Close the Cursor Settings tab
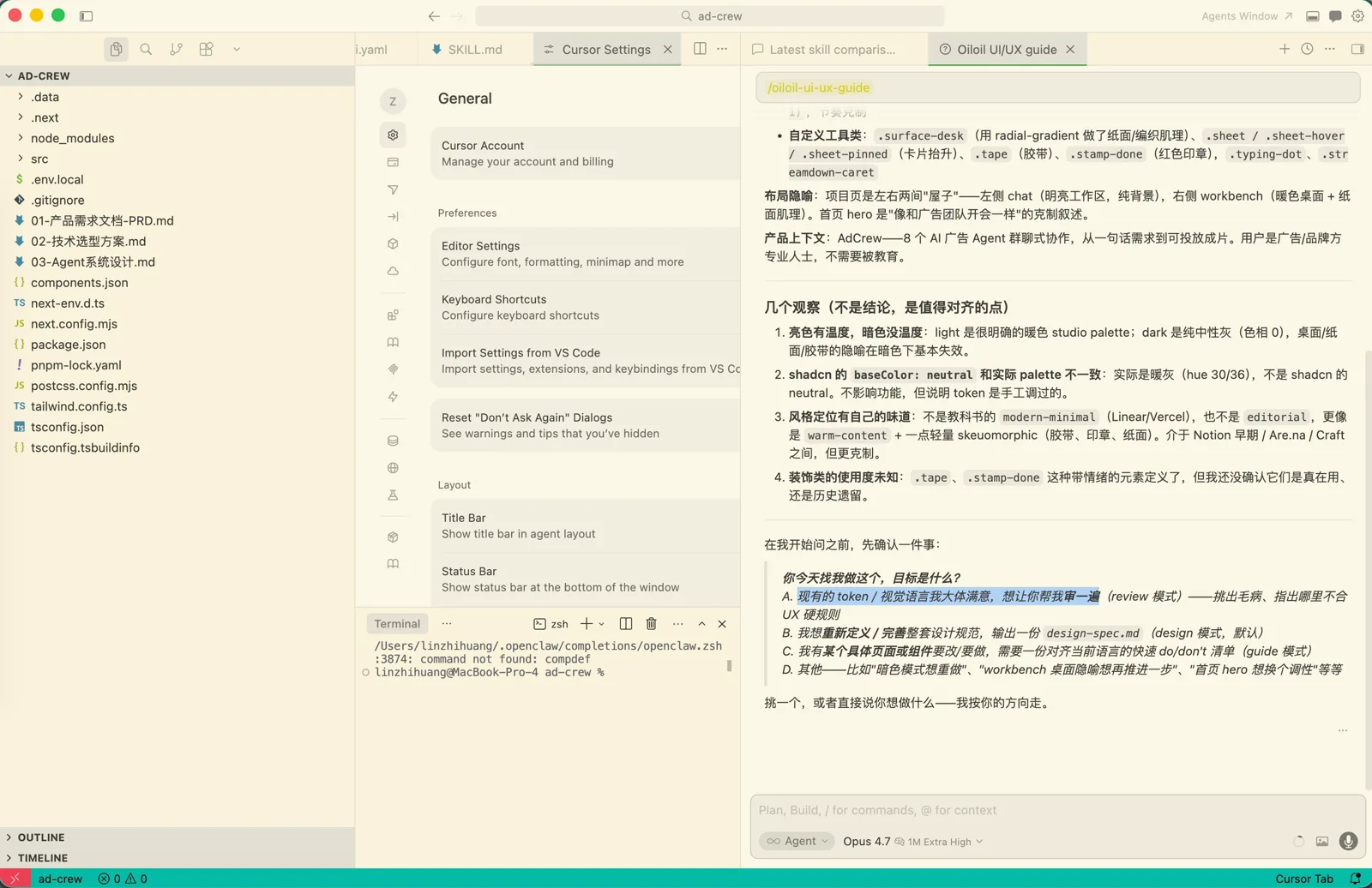1372x888 pixels. [668, 50]
